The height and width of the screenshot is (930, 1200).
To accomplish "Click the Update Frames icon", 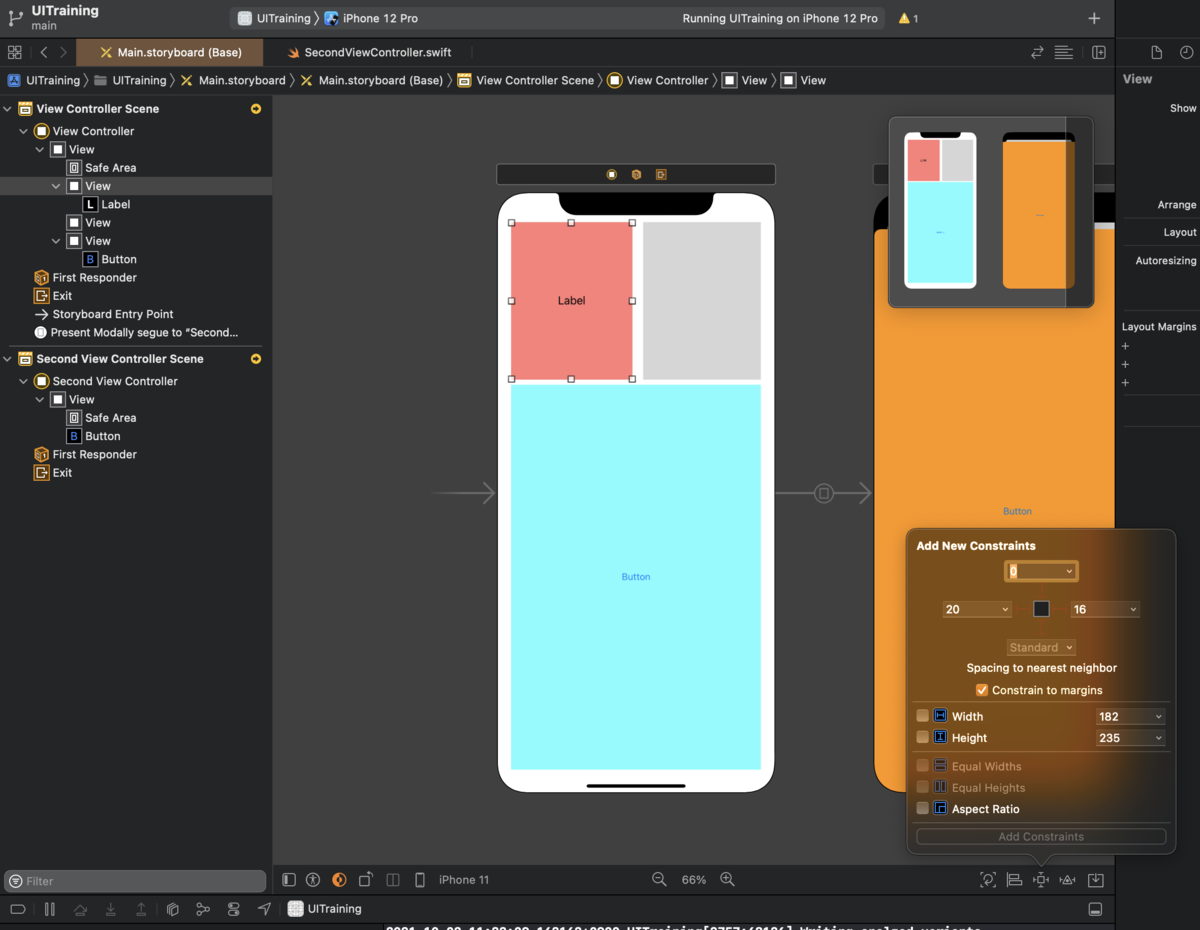I will click(988, 880).
